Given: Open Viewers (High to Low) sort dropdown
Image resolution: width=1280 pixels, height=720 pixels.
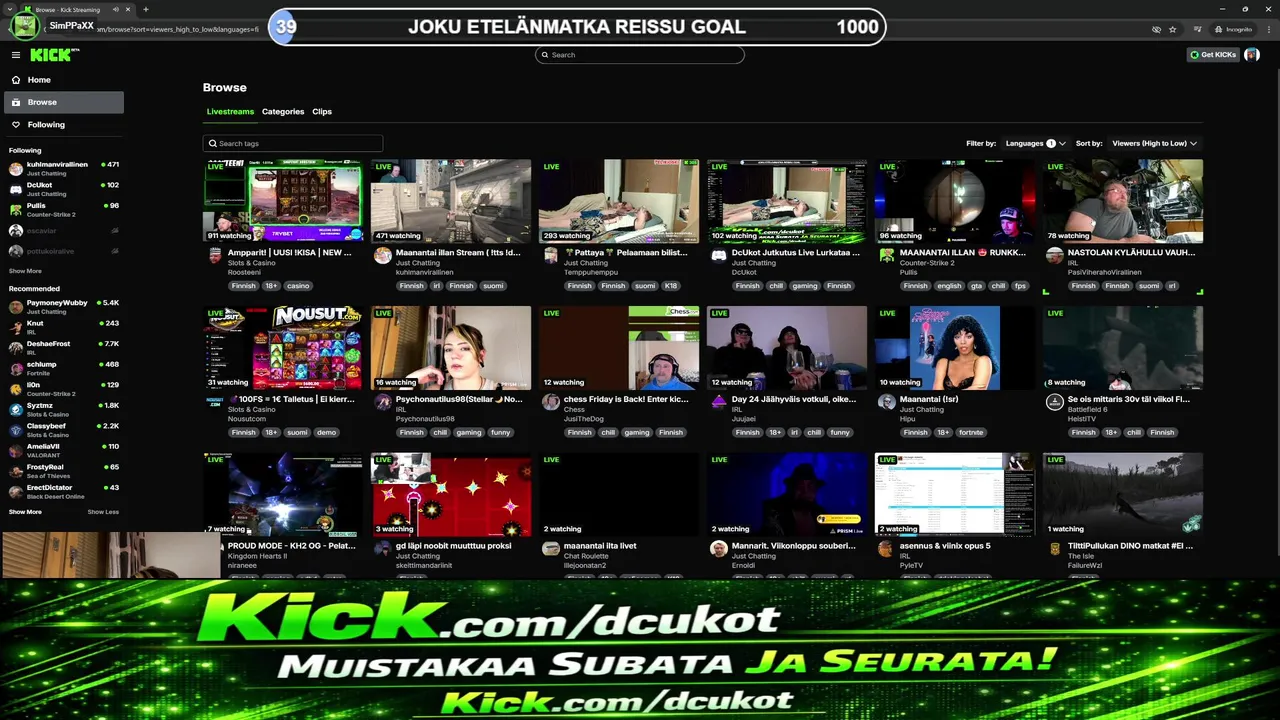Looking at the screenshot, I should (1154, 143).
